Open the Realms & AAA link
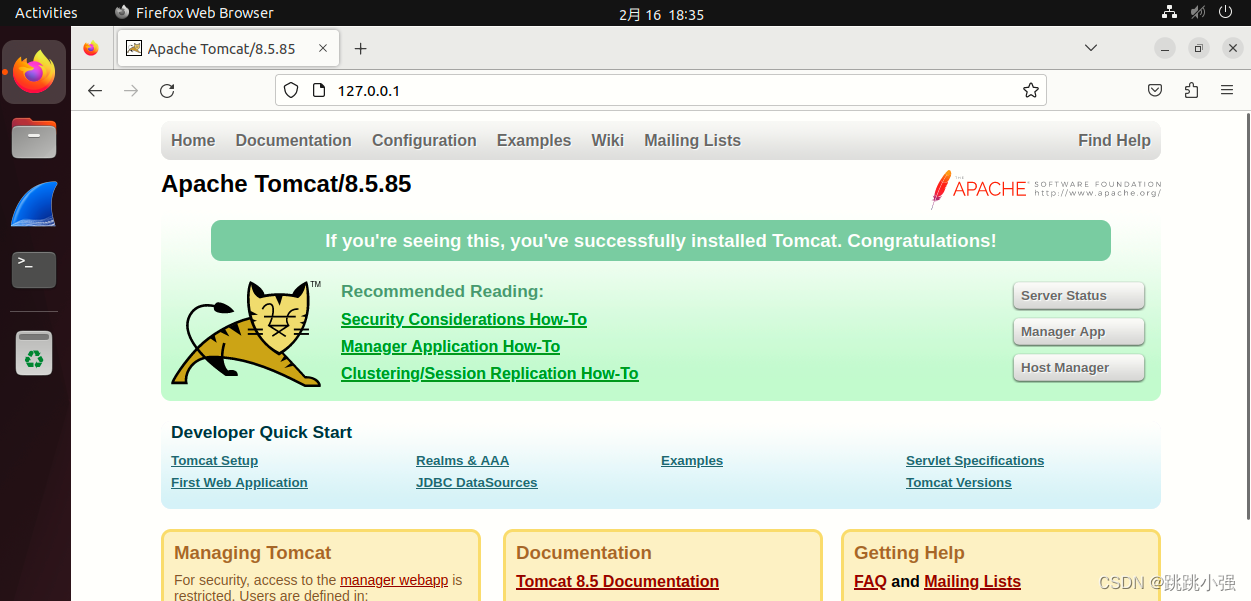This screenshot has width=1251, height=601. coord(462,461)
